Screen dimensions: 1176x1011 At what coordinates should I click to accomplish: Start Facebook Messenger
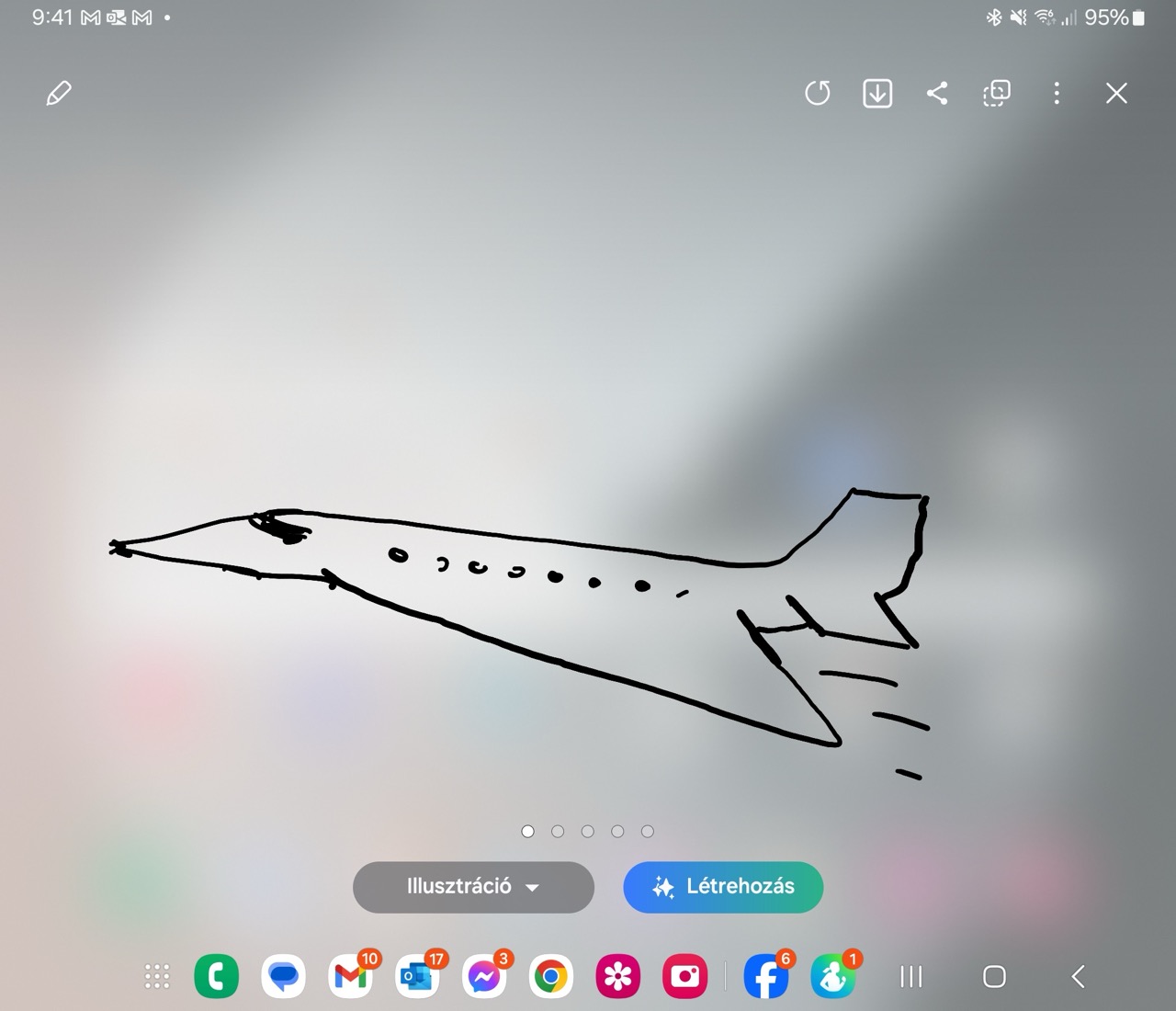pos(486,976)
